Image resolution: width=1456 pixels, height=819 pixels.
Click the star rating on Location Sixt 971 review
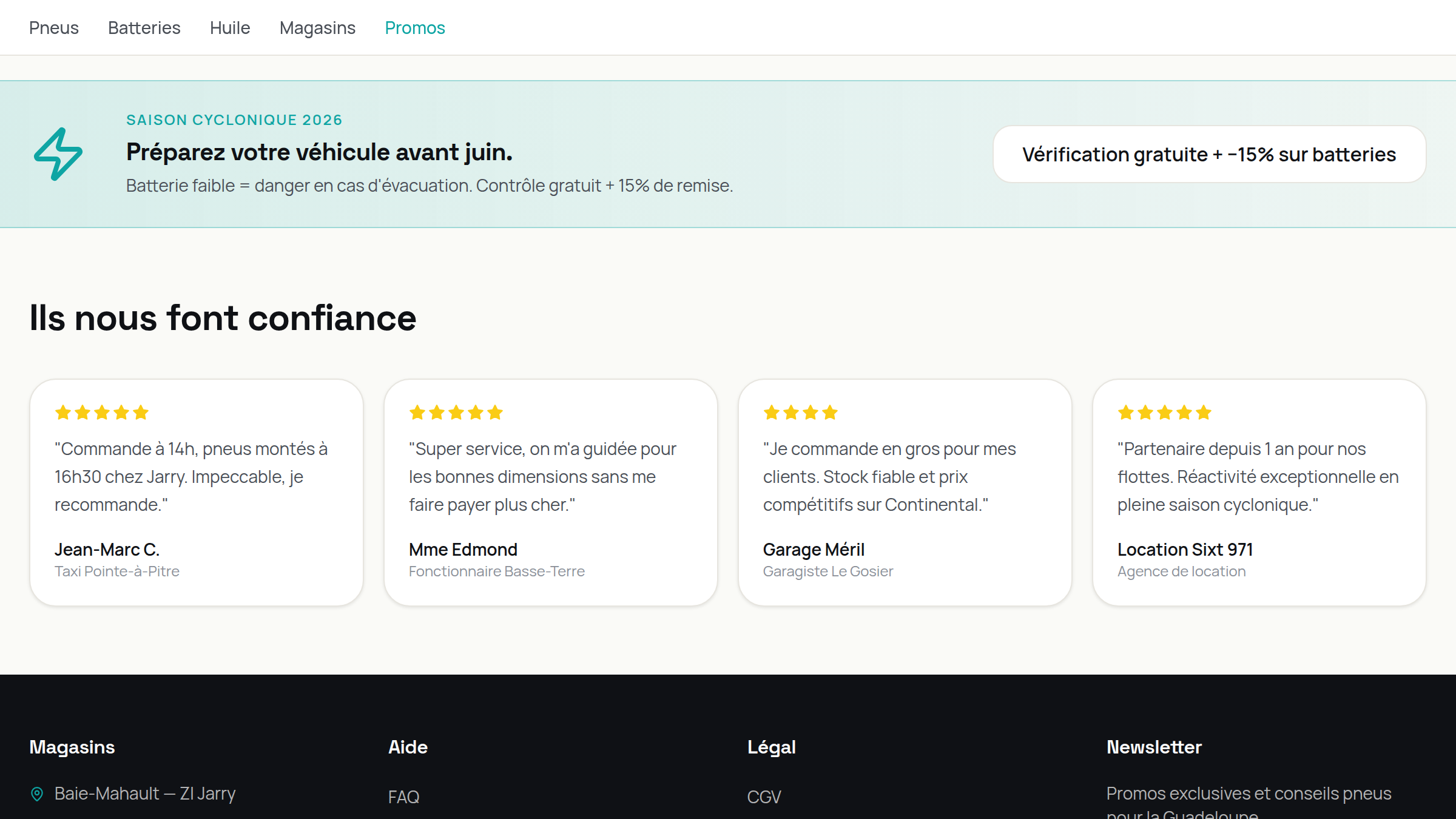coord(1165,413)
